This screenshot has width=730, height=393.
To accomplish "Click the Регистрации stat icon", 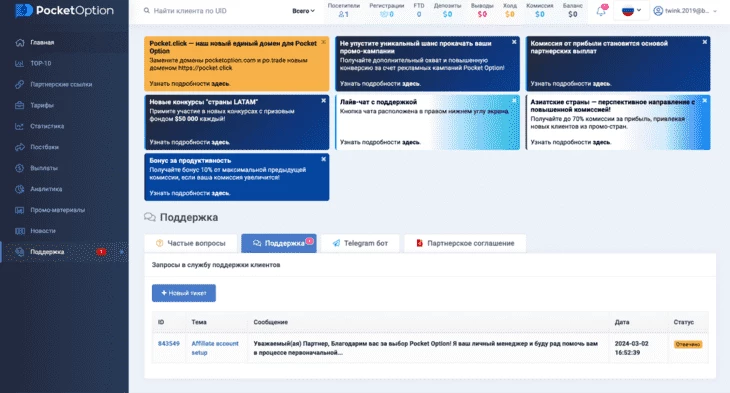I will pos(384,14).
